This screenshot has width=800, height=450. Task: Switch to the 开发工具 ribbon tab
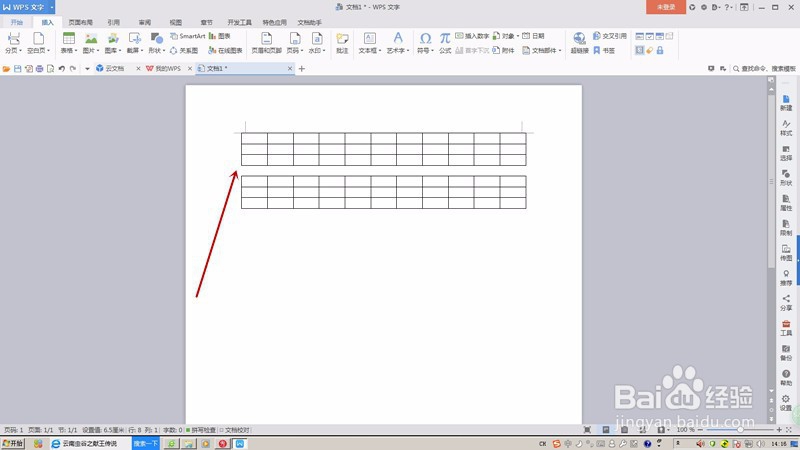pos(239,22)
